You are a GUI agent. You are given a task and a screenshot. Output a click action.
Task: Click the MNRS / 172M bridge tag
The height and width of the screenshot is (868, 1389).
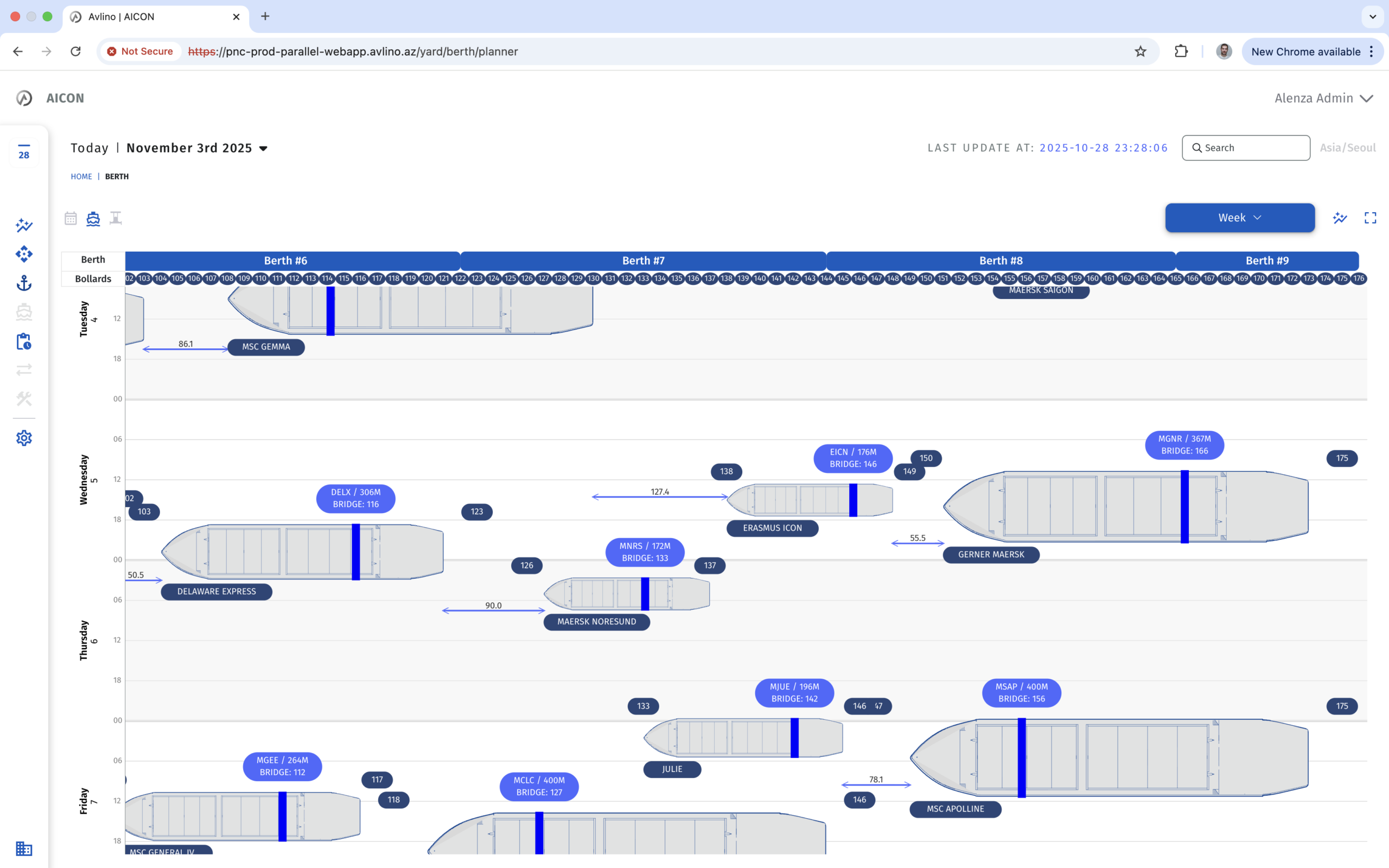pyautogui.click(x=645, y=552)
